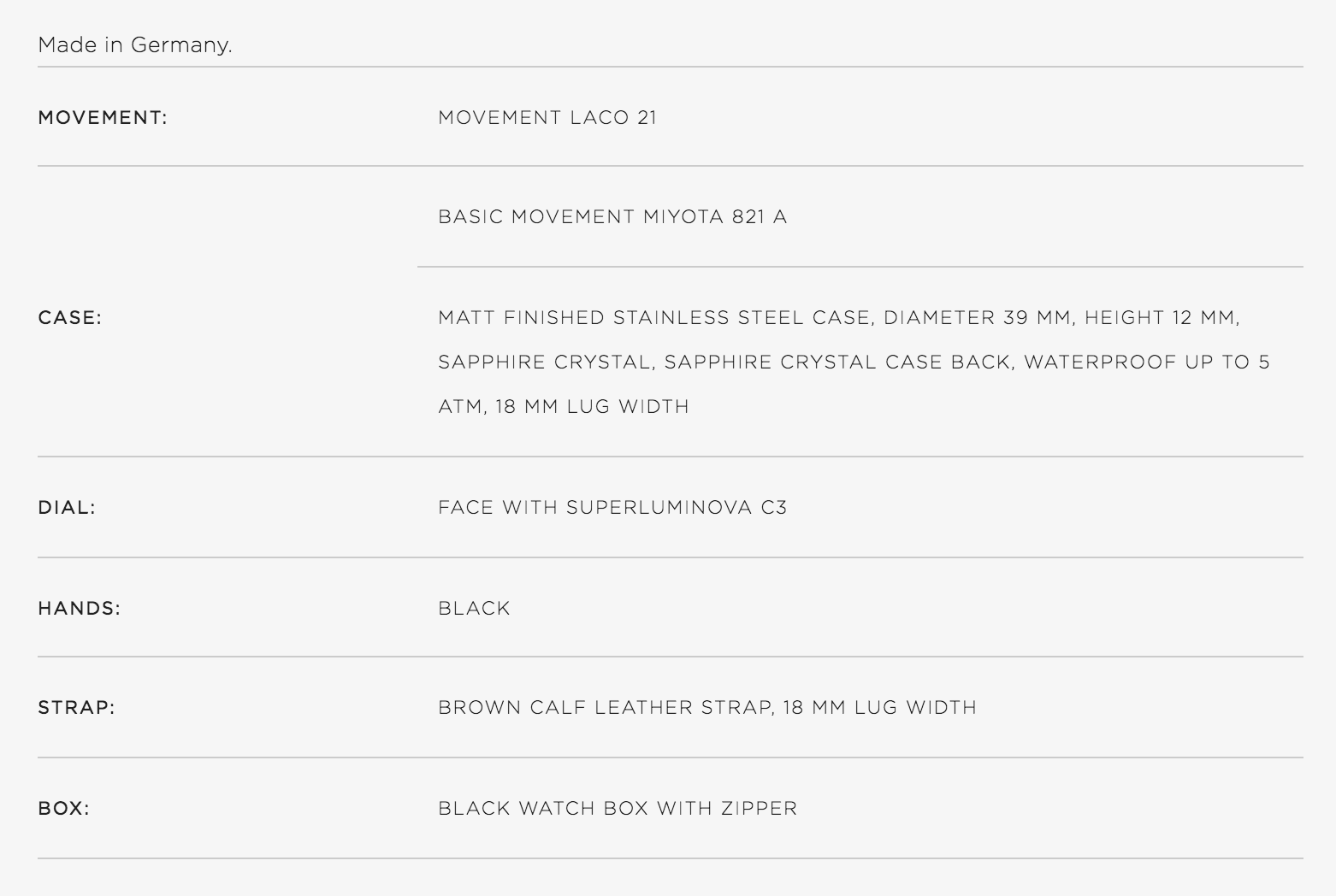Select the HANDS: label
Viewport: 1336px width, 896px height.
point(80,609)
